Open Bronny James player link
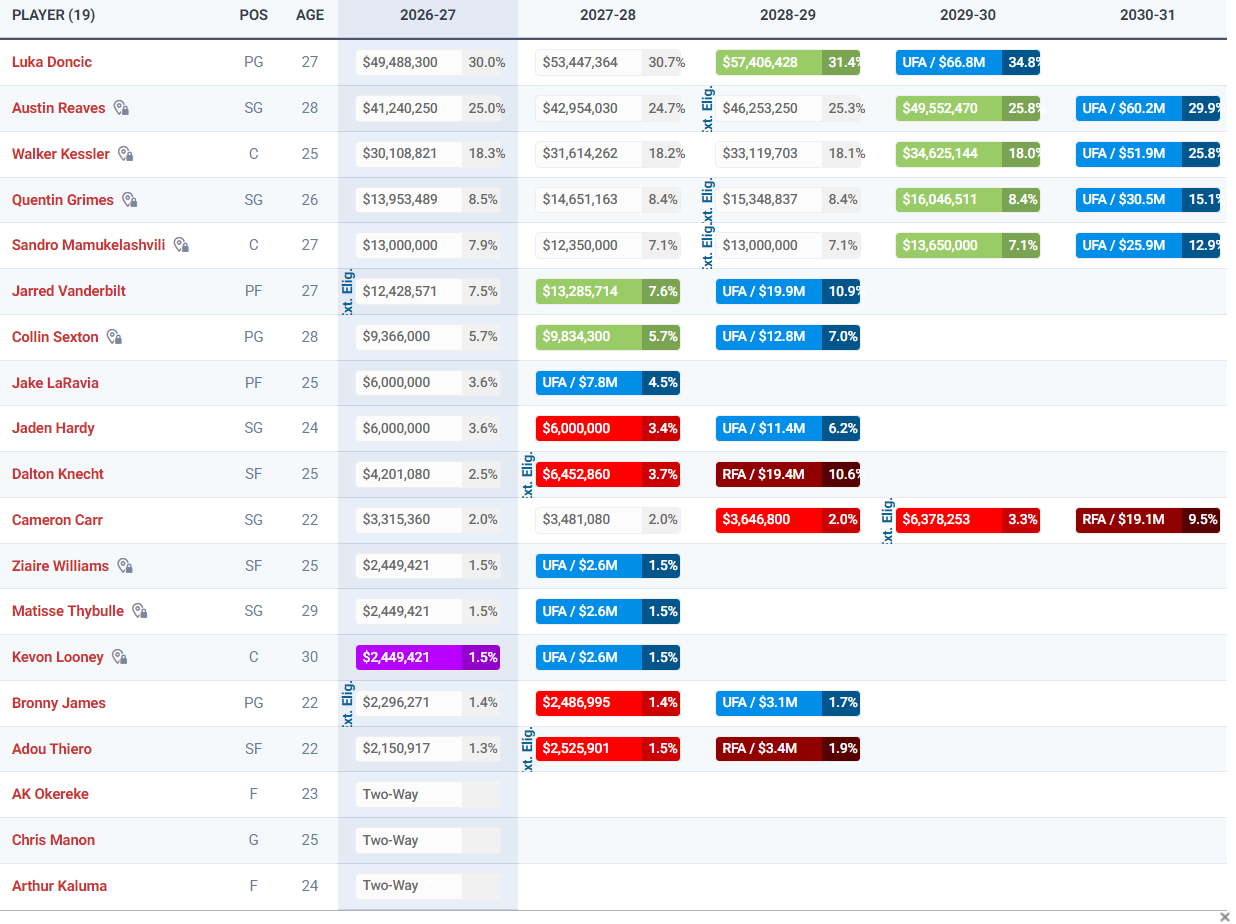Image resolution: width=1236 pixels, height=924 pixels. (59, 703)
